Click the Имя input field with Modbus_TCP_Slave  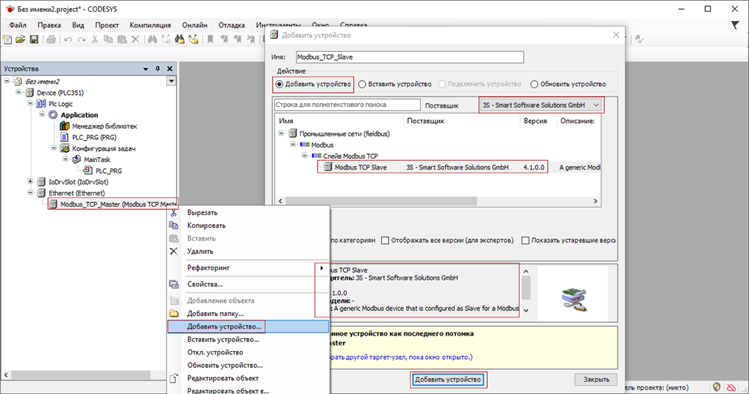(x=410, y=57)
